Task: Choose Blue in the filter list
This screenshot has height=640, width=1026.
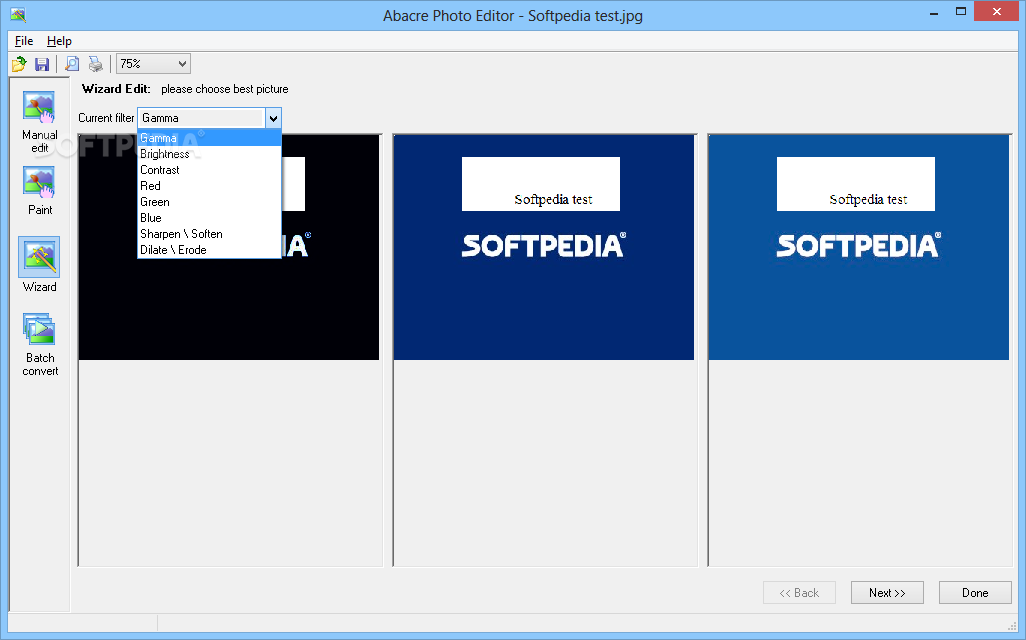Action: (x=209, y=218)
